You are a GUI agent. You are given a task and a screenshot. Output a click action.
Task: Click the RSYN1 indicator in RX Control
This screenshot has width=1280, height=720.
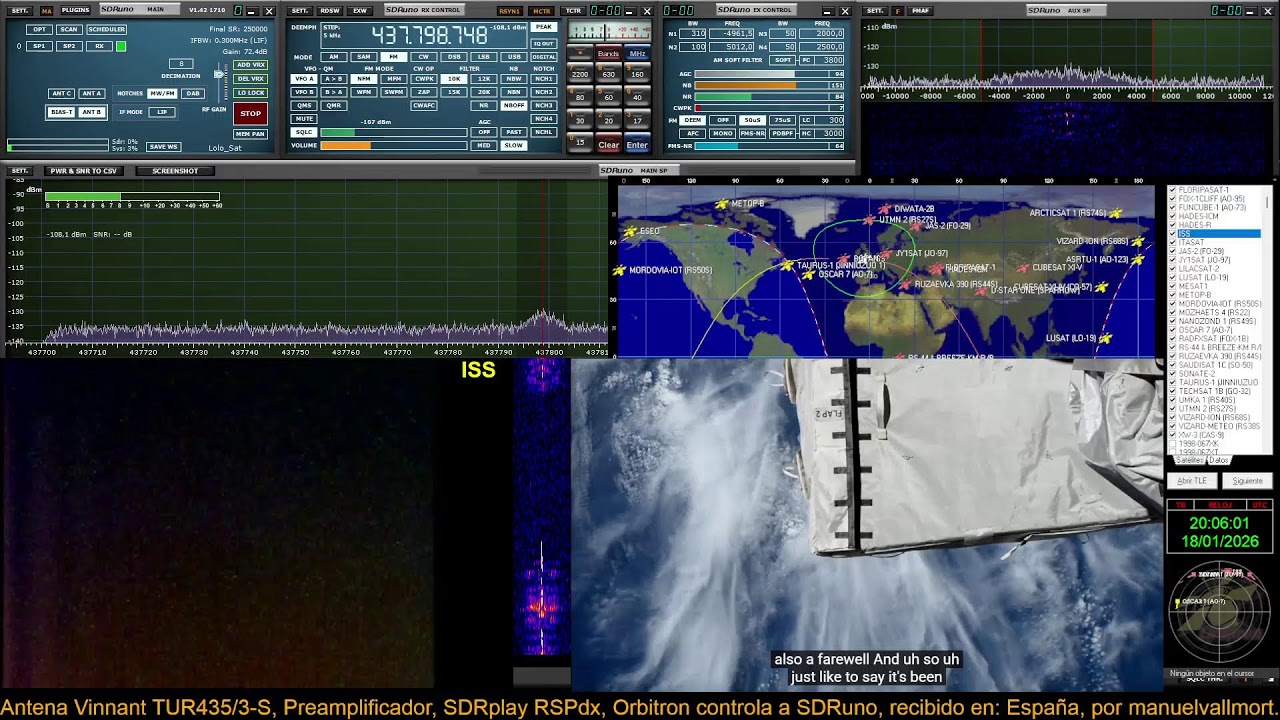tap(509, 10)
